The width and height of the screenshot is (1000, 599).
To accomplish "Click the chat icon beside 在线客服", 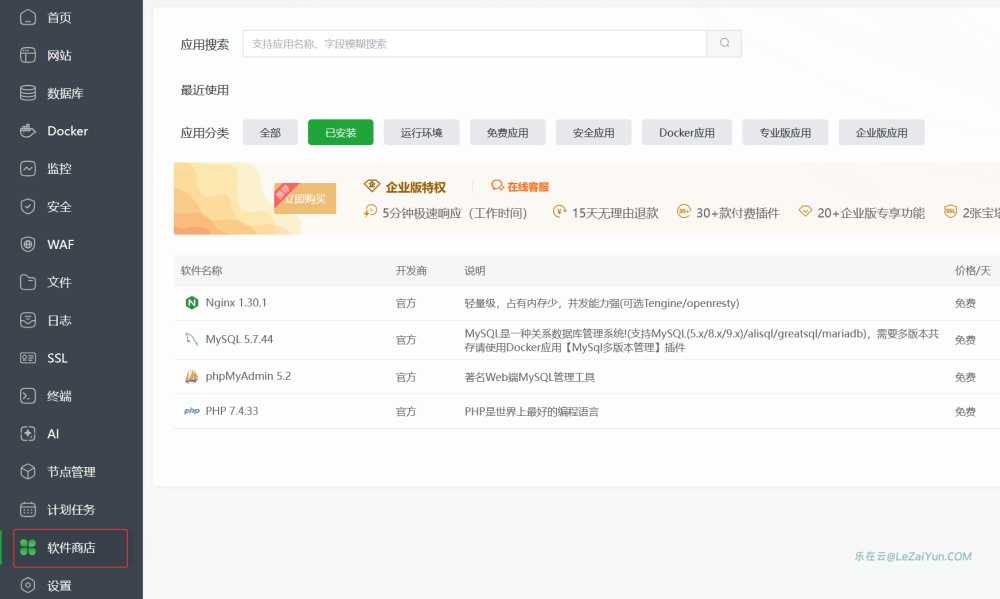I will pos(497,186).
